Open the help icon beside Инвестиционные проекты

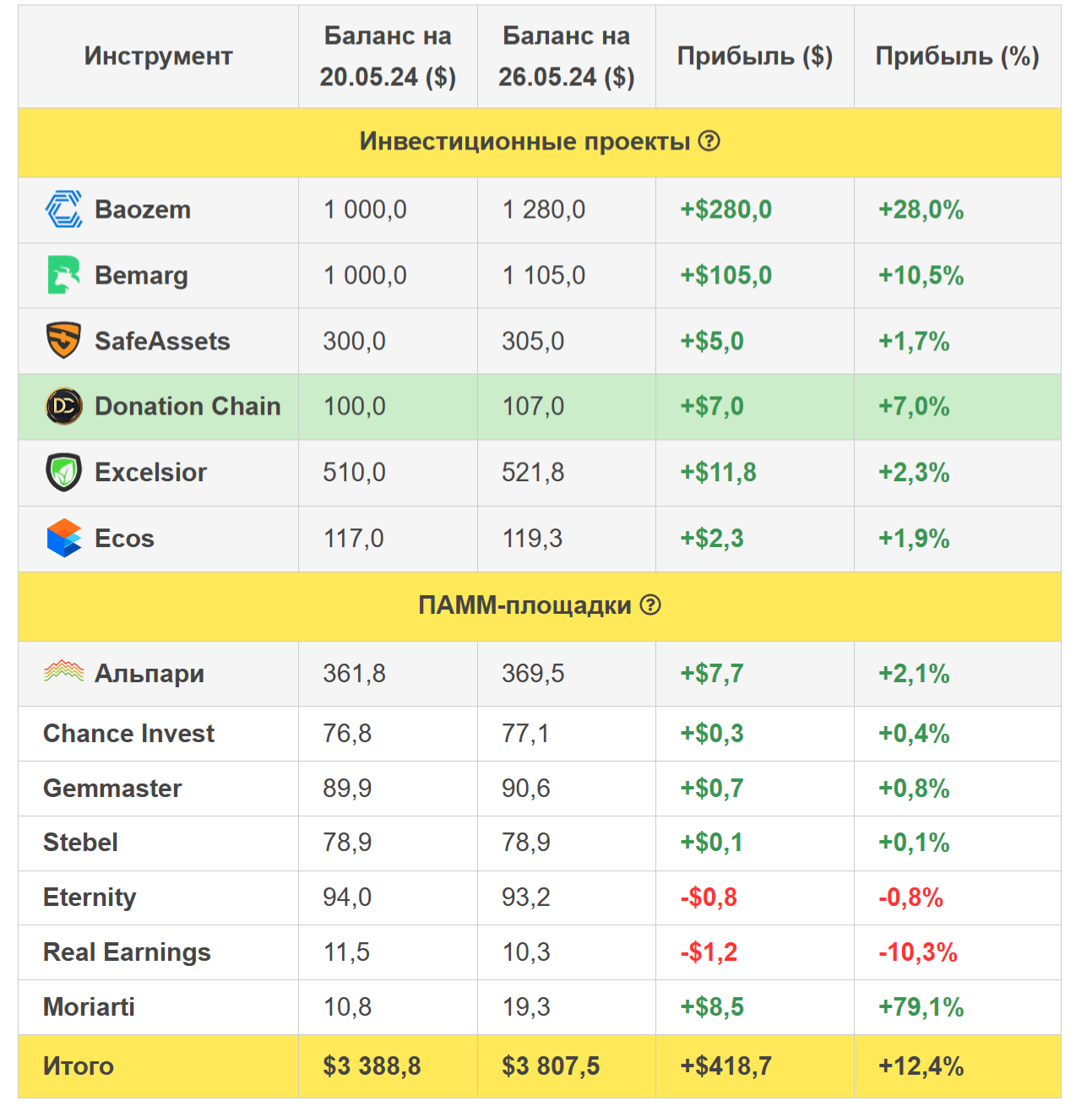709,141
